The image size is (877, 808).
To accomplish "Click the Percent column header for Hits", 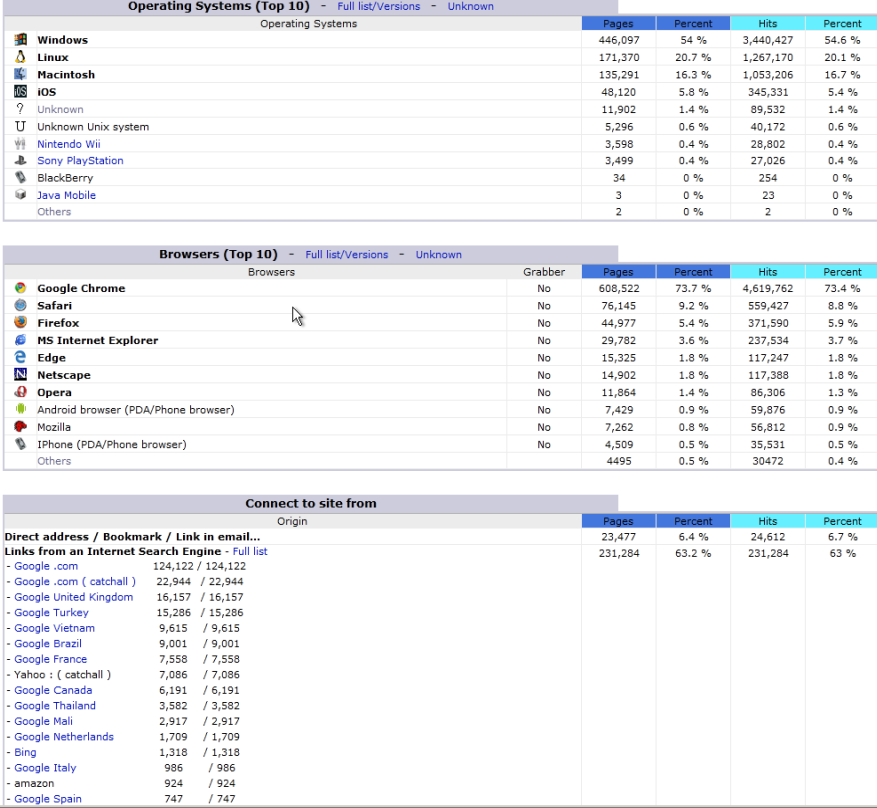I will (841, 22).
